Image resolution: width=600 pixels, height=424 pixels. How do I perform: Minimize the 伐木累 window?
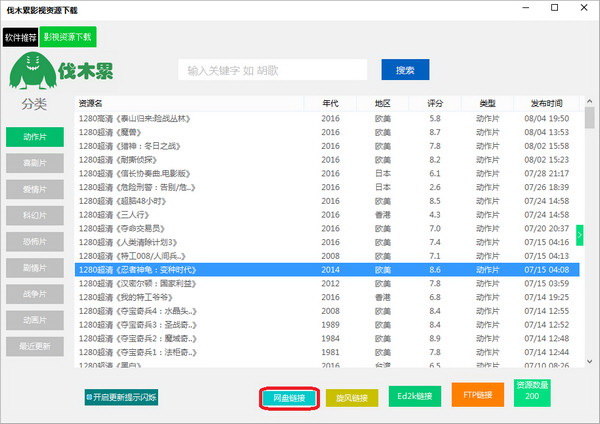point(526,8)
